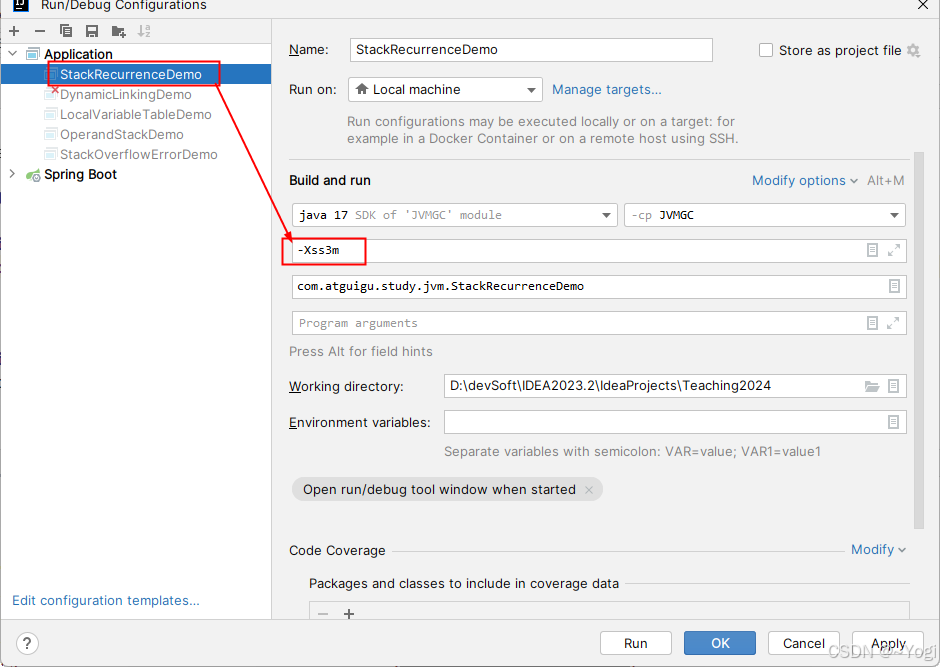Viewport: 940px width, 667px height.
Task: Enable the Store as project file checkbox
Action: [766, 50]
